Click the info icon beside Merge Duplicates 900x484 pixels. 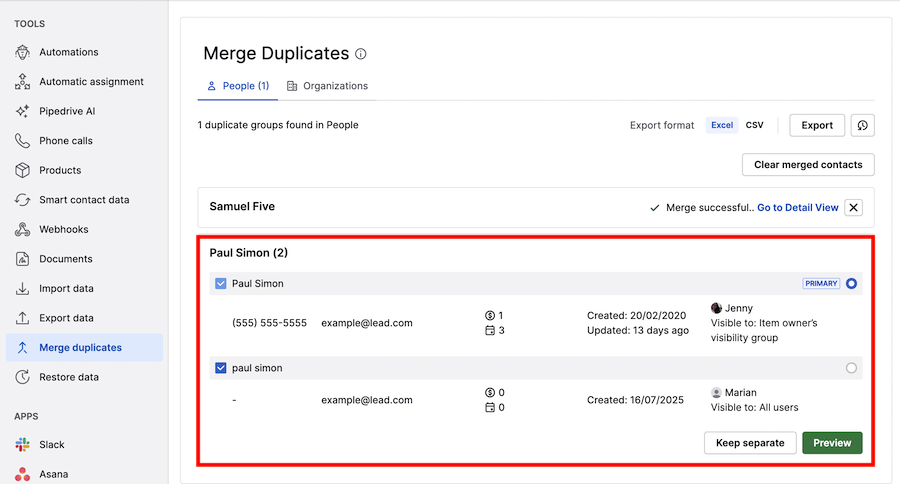(x=360, y=54)
